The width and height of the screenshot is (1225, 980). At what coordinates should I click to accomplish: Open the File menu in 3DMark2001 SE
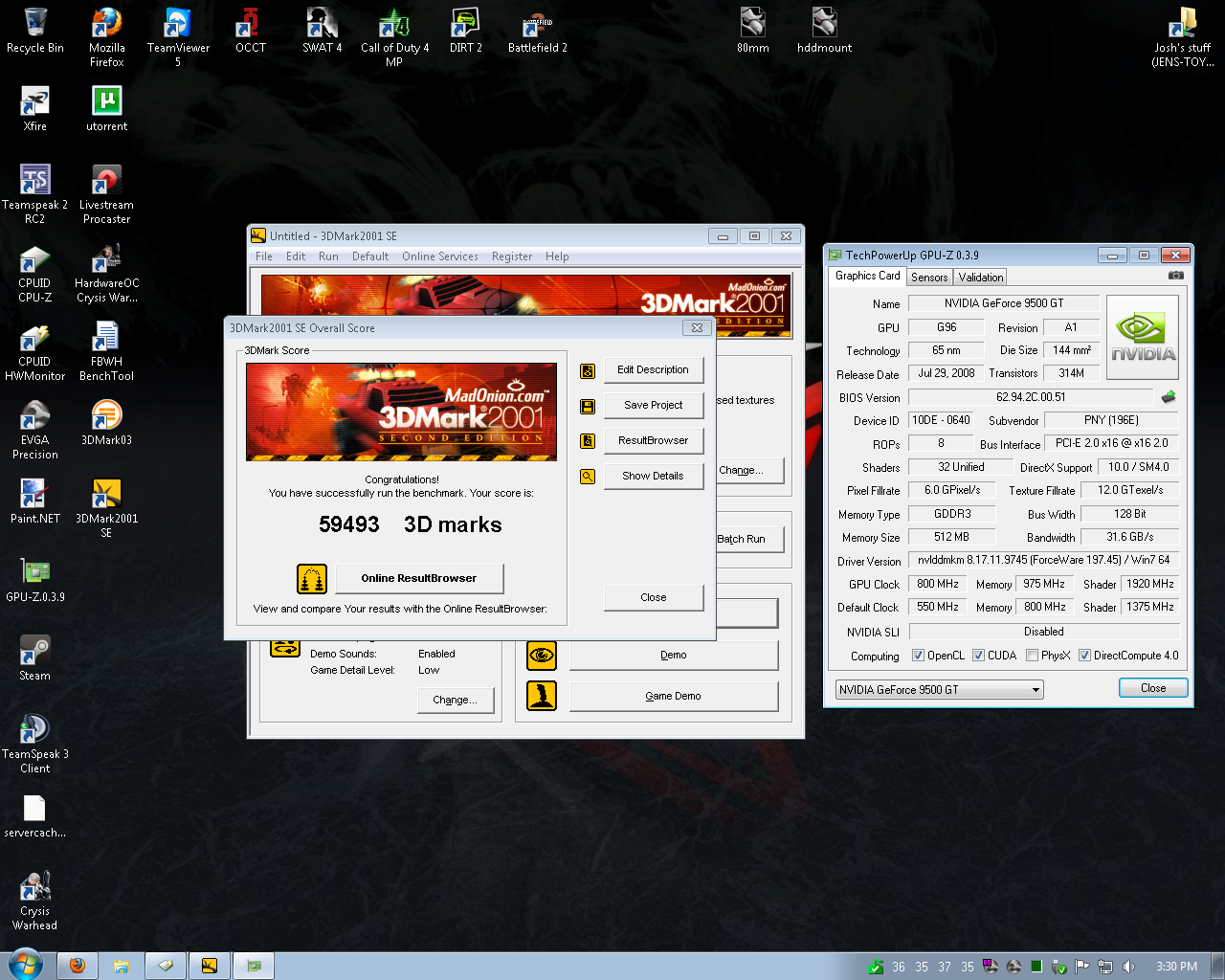pyautogui.click(x=264, y=256)
